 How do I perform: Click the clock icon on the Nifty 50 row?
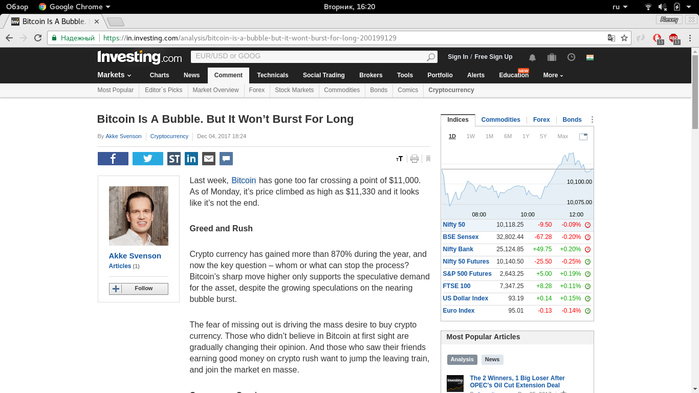[x=588, y=225]
